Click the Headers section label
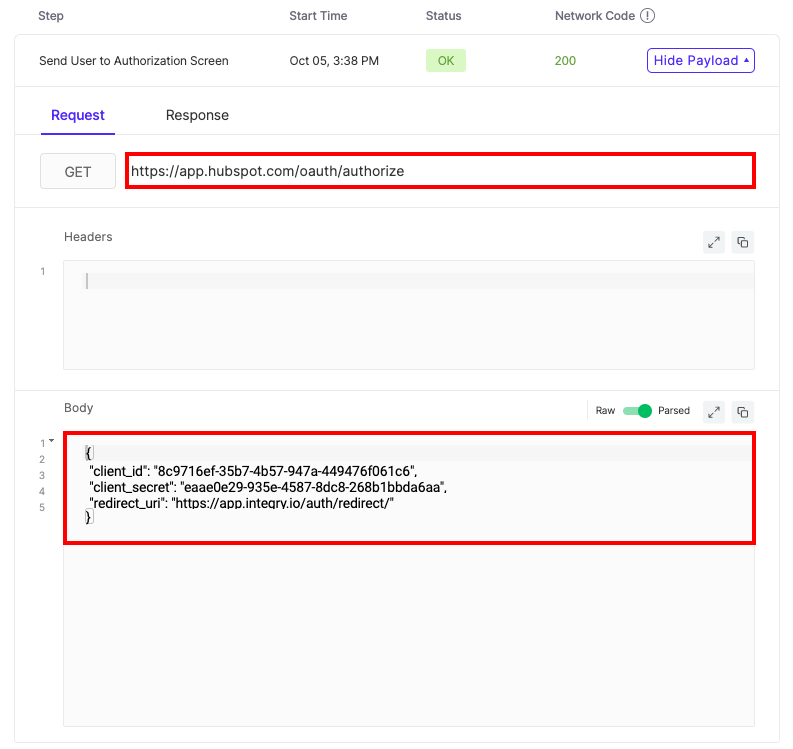 click(x=88, y=237)
